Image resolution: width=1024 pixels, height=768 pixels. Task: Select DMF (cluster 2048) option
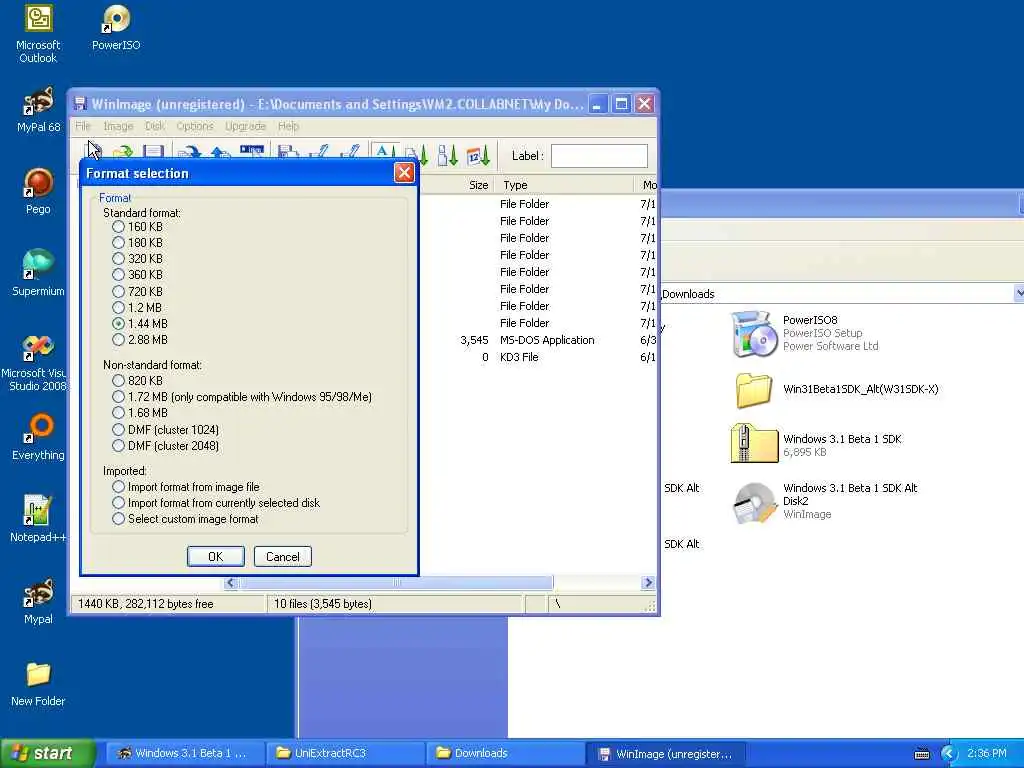pos(118,446)
